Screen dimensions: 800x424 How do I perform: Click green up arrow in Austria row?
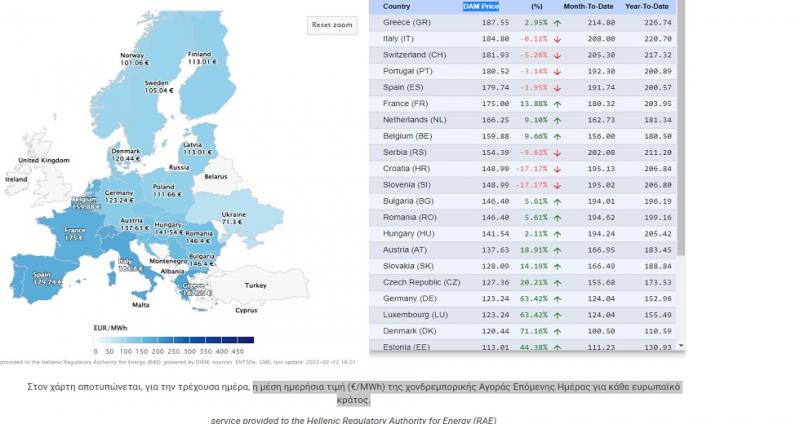[556, 249]
